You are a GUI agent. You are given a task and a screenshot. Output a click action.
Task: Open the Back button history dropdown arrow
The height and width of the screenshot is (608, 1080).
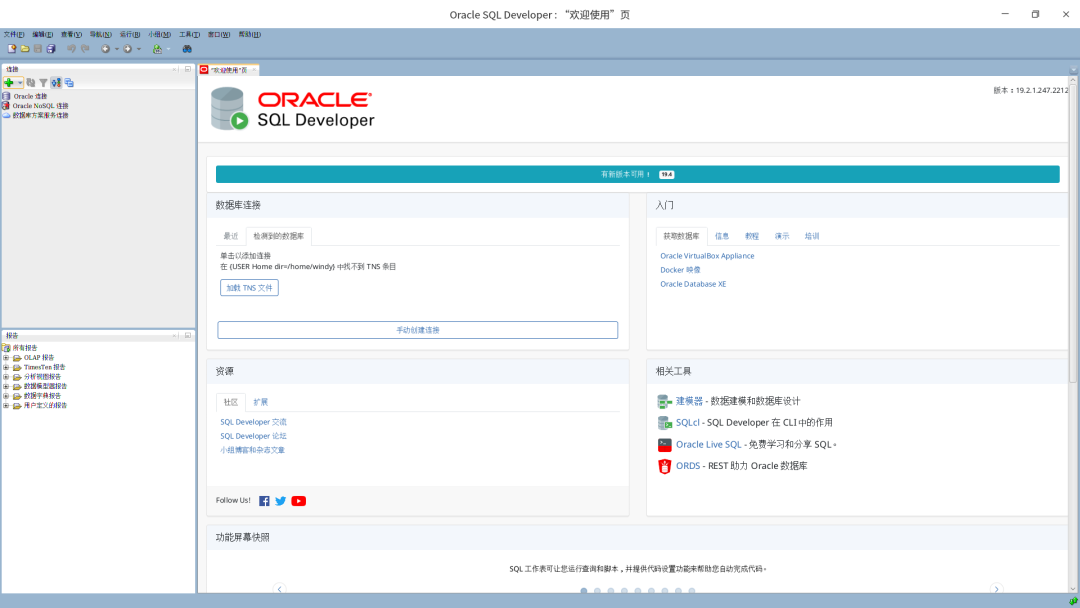(116, 49)
